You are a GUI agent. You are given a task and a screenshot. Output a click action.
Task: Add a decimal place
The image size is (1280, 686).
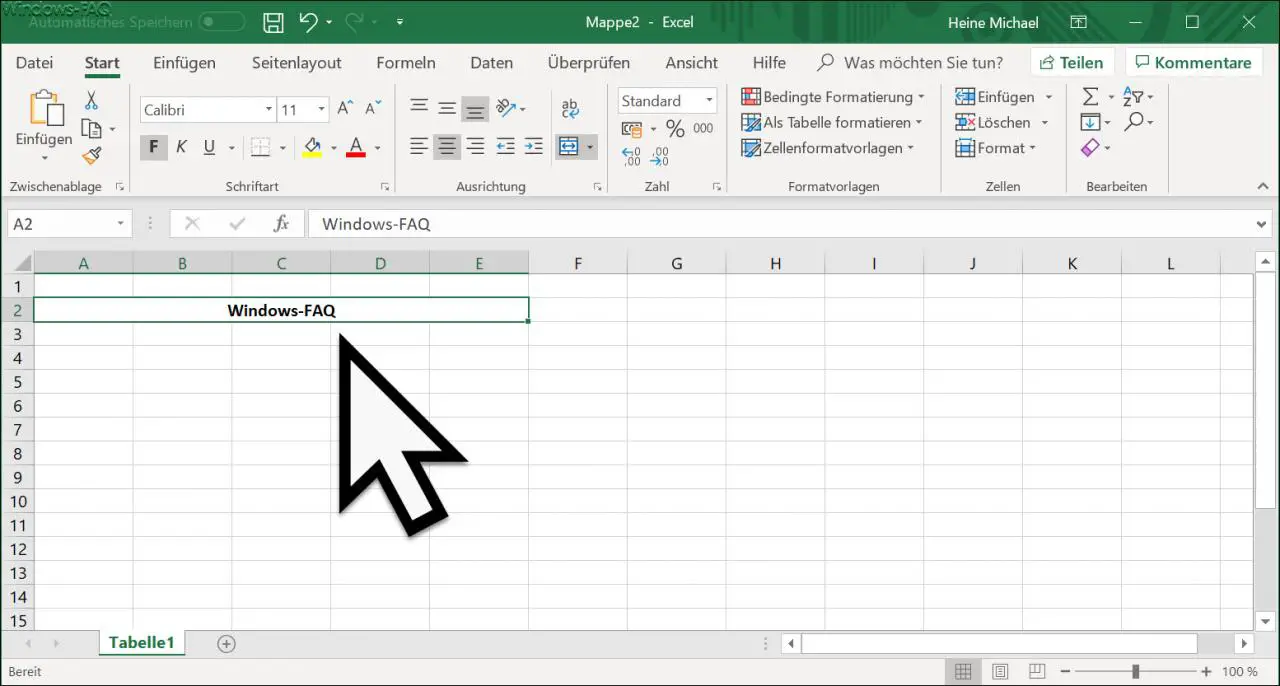pyautogui.click(x=631, y=156)
